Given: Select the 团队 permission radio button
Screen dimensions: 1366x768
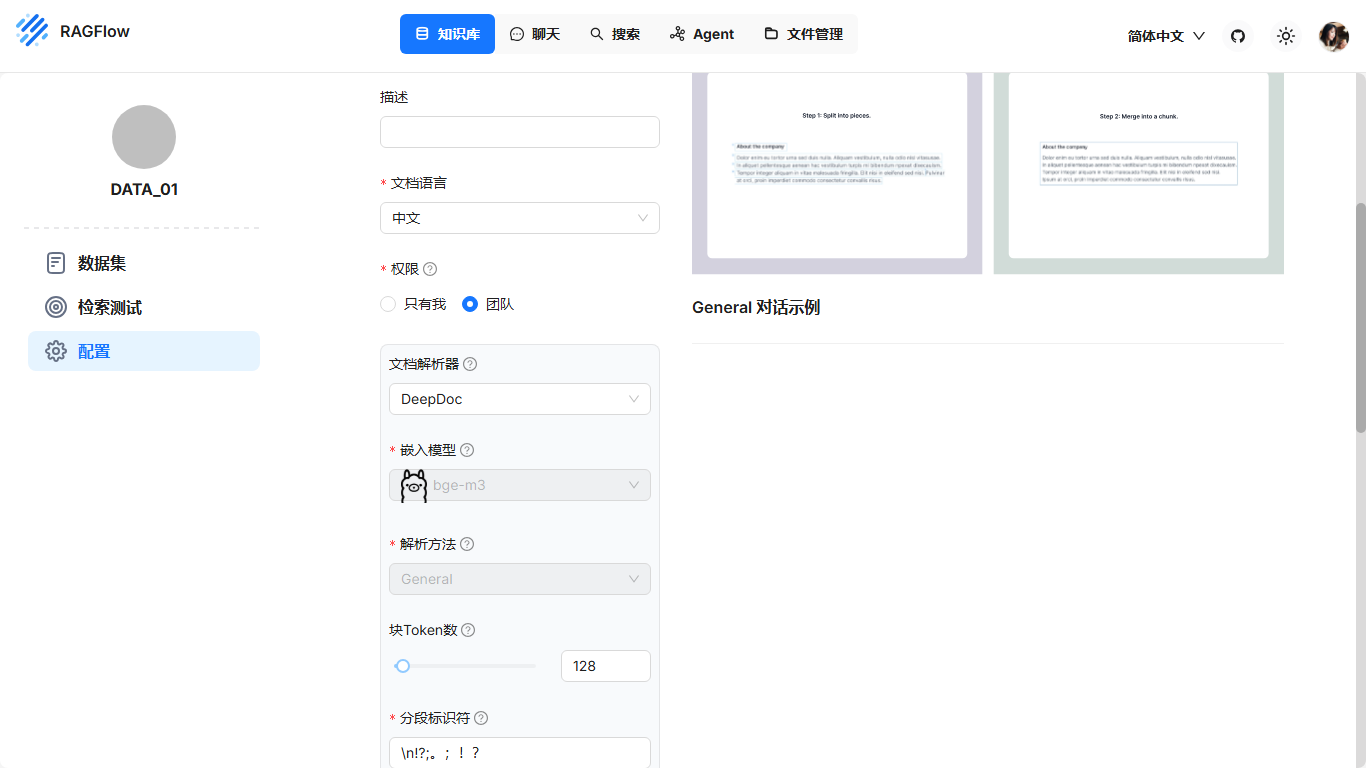Looking at the screenshot, I should pyautogui.click(x=470, y=304).
